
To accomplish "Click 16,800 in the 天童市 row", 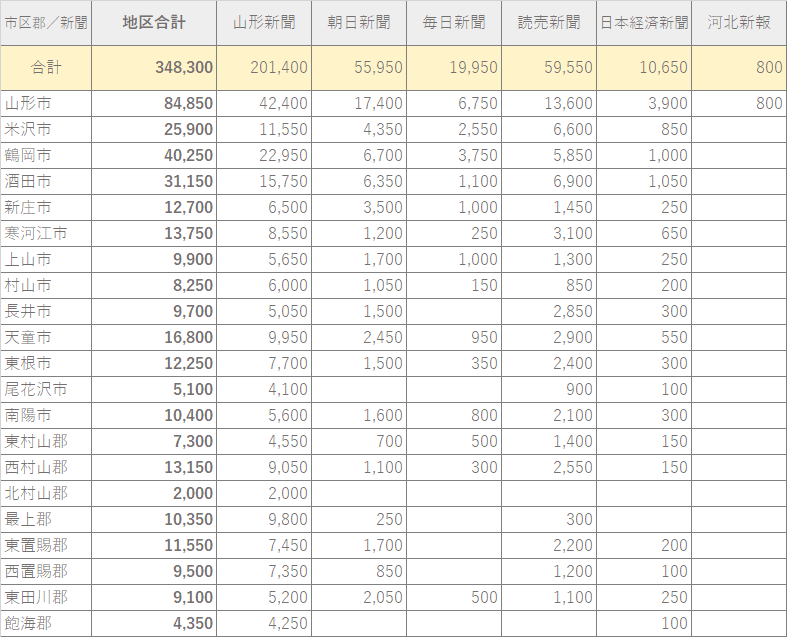I will click(154, 337).
